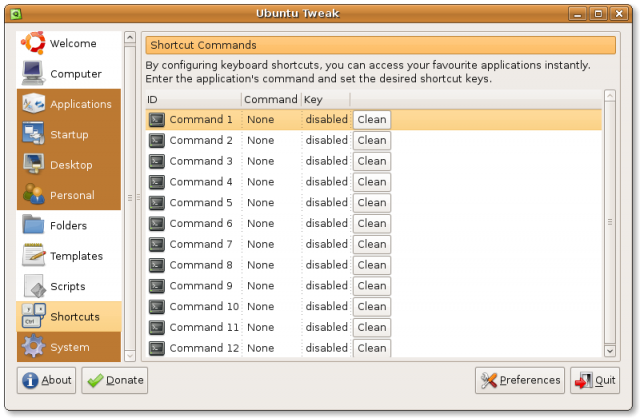Set key for Command 8's disabled cell
640x418 pixels.
click(327, 265)
